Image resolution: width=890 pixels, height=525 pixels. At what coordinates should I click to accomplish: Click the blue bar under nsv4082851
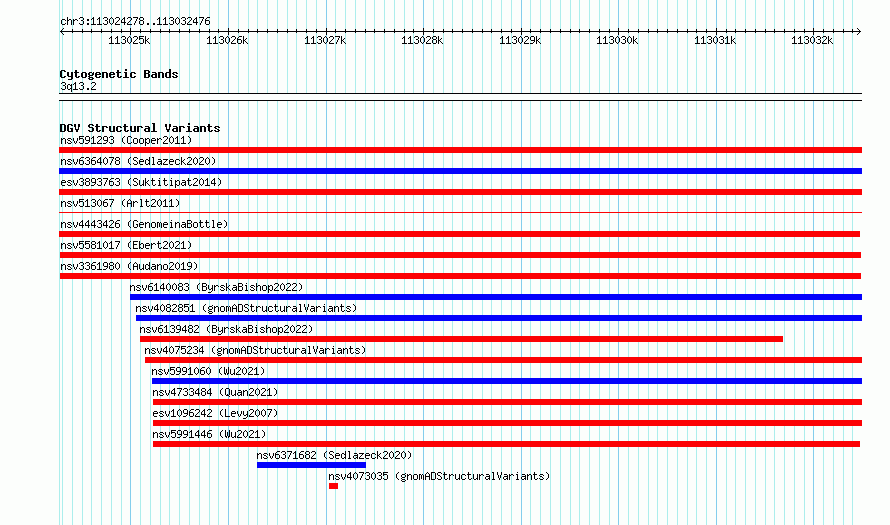click(498, 318)
